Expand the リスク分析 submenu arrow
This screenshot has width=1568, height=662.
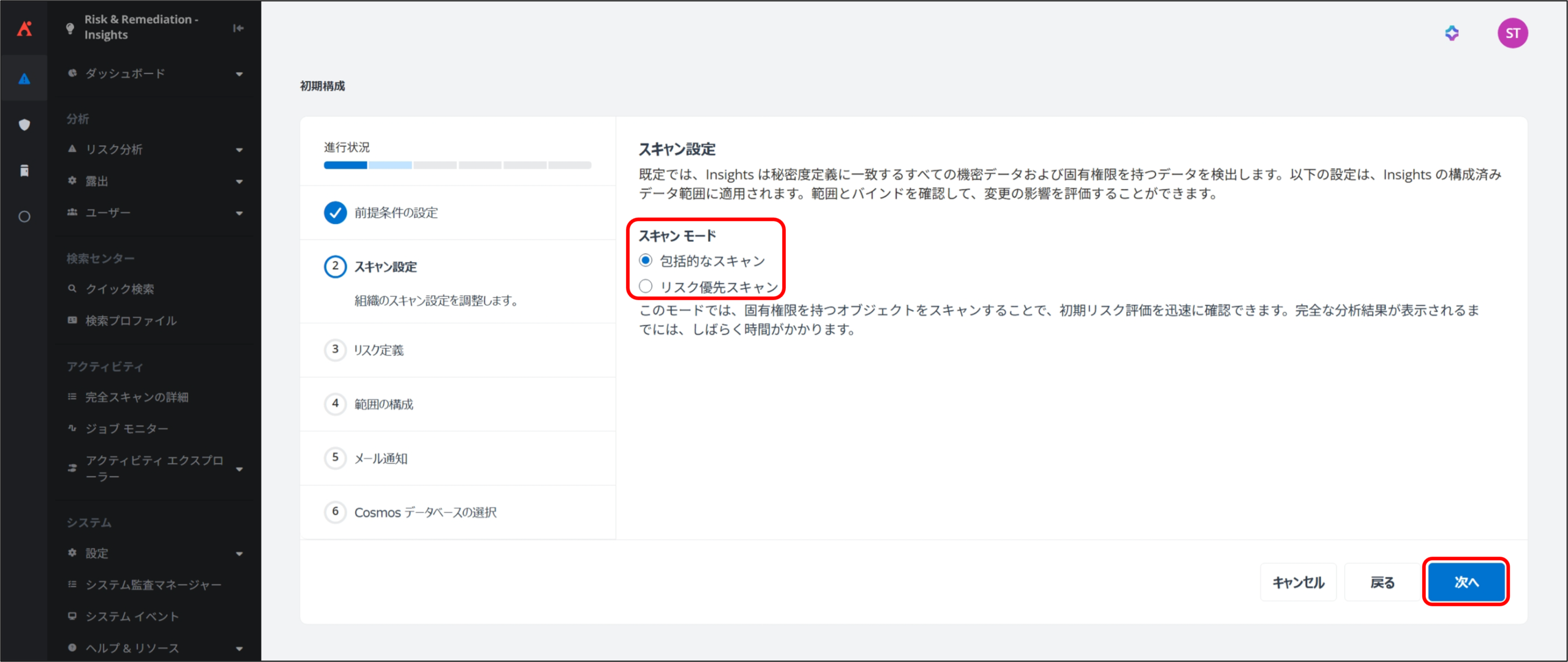[x=239, y=150]
